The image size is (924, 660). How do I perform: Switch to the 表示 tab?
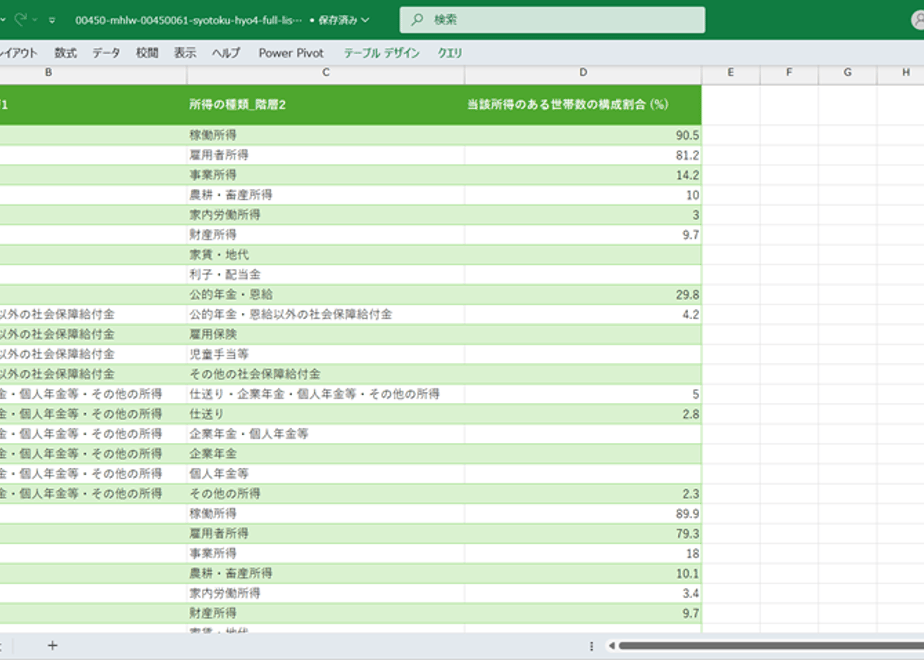[184, 53]
